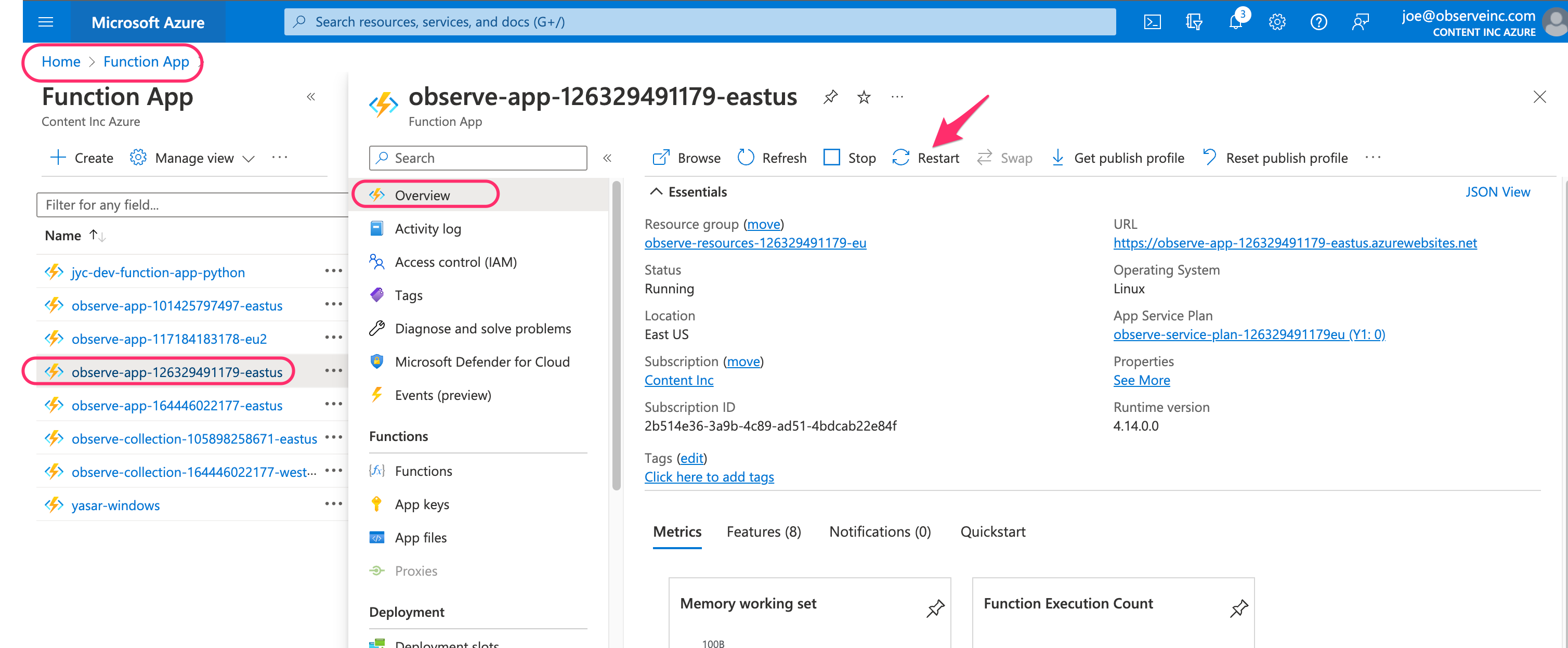Viewport: 1568px width, 648px height.
Task: Open the hamburger portal menu
Action: [46, 22]
